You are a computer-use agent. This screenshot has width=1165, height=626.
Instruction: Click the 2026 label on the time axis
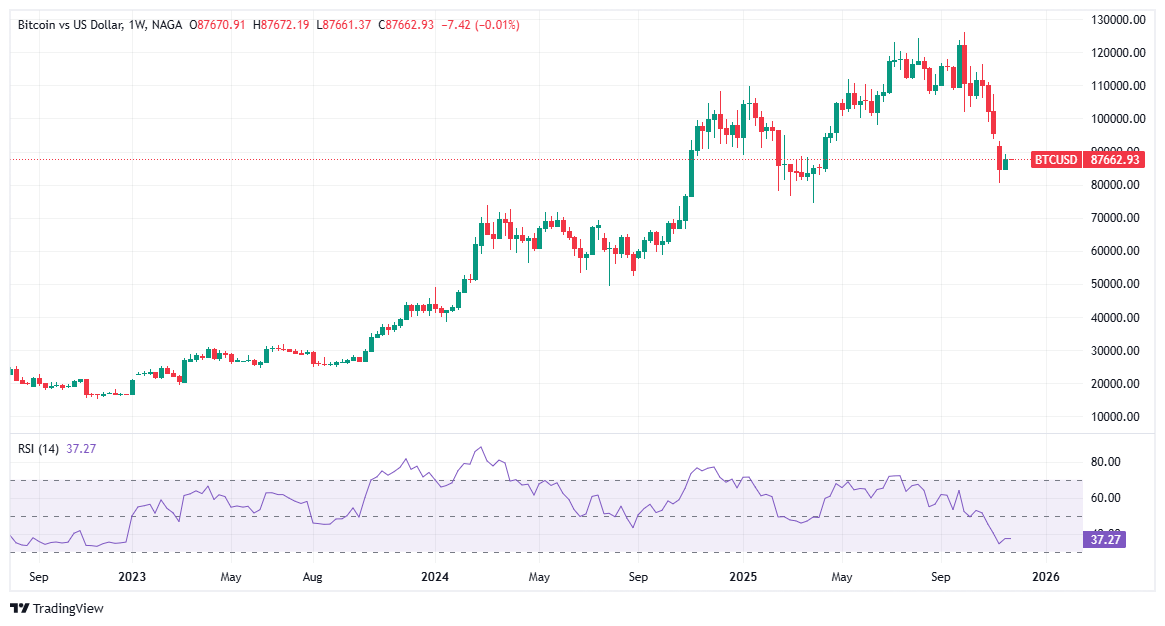coord(1047,577)
